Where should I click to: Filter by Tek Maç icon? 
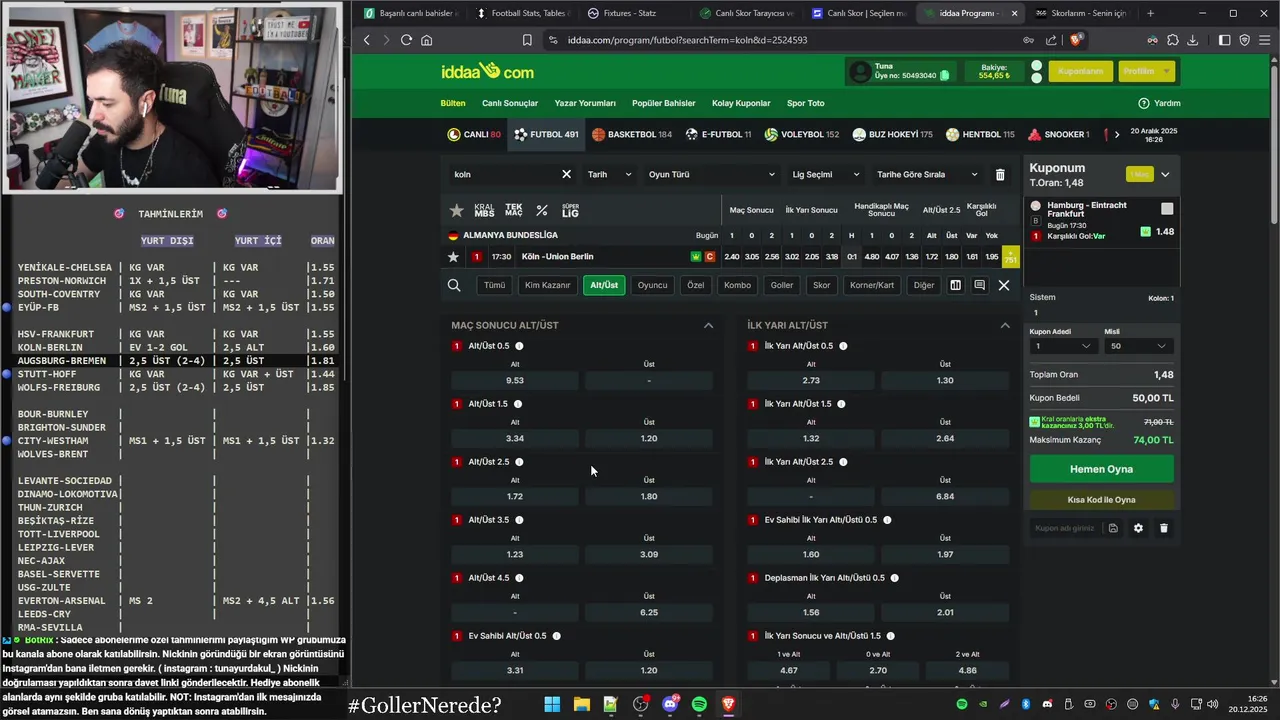(514, 211)
